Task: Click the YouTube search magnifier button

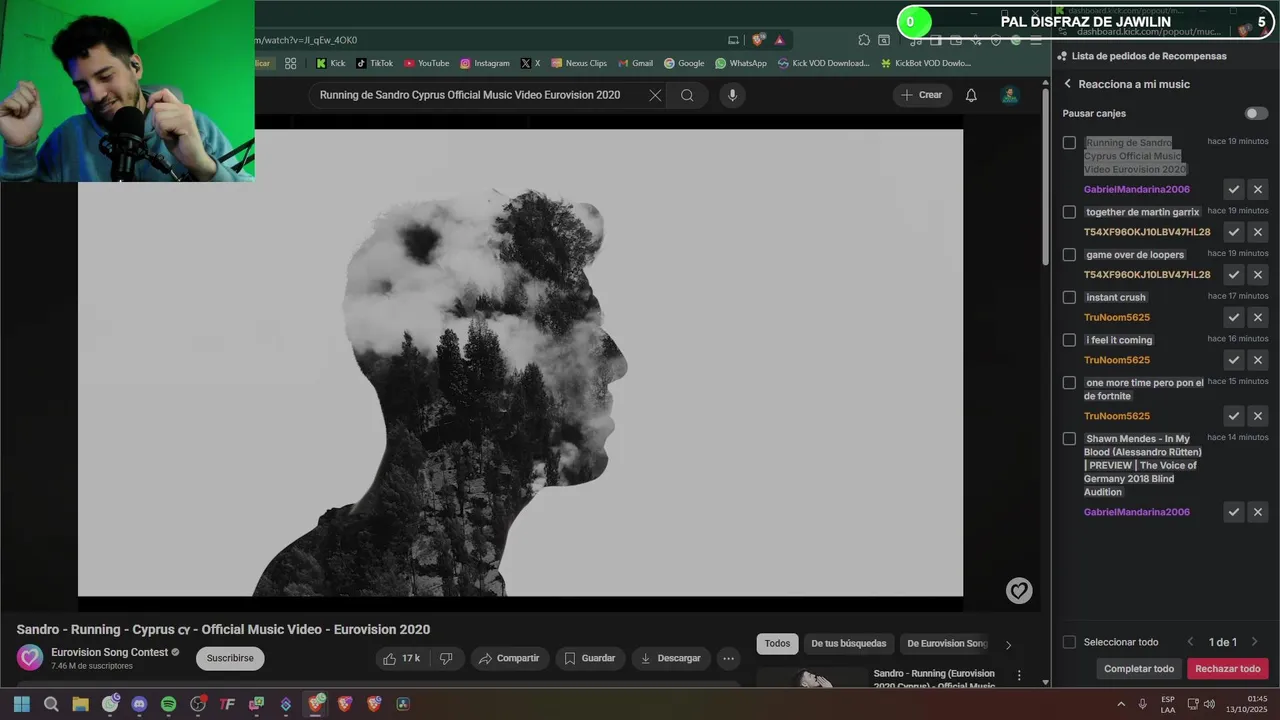Action: point(687,95)
